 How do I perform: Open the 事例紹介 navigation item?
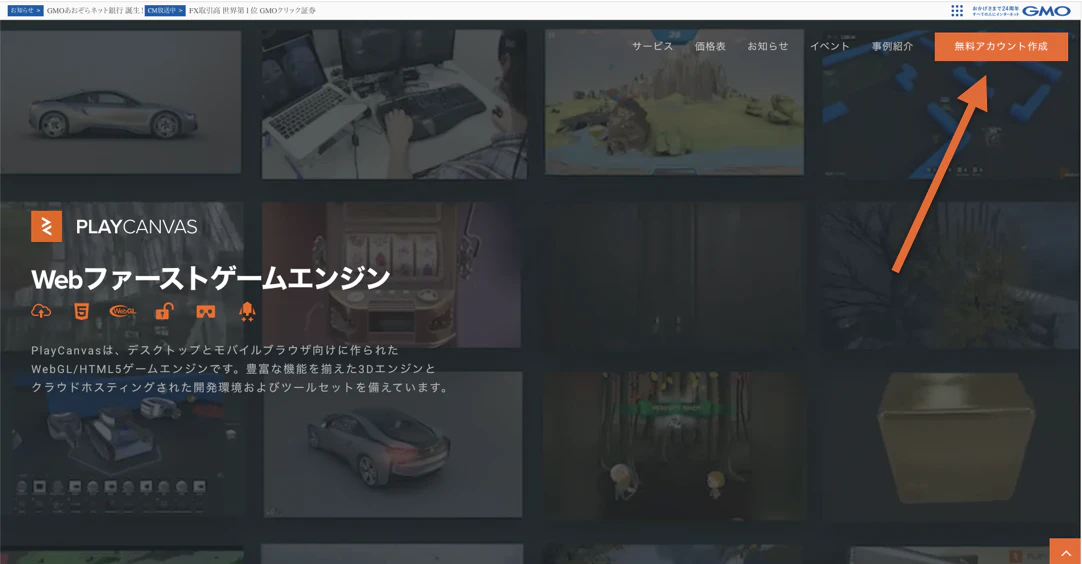pyautogui.click(x=892, y=46)
